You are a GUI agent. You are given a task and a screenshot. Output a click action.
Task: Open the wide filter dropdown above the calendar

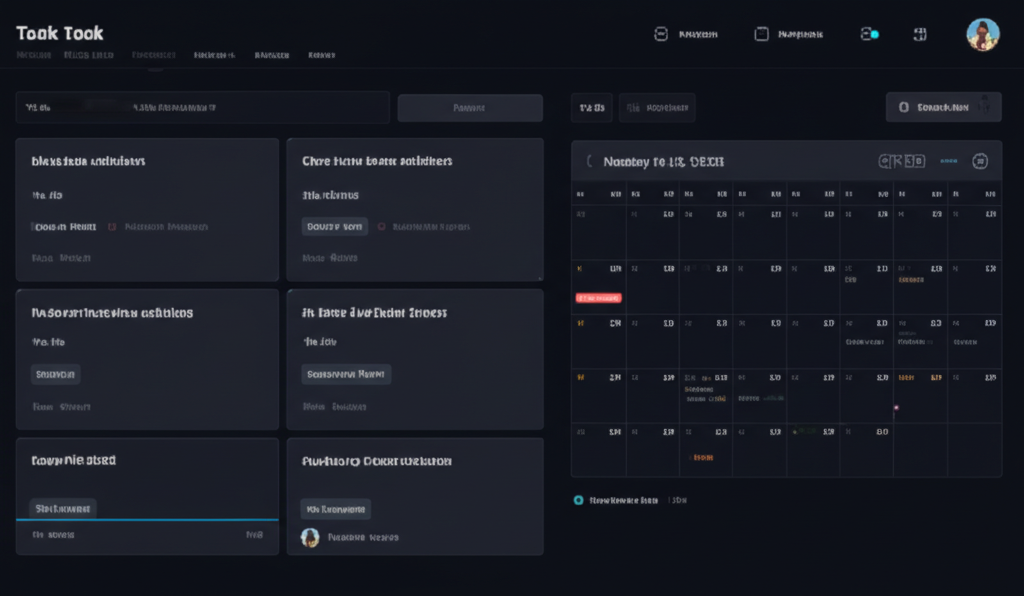(657, 108)
